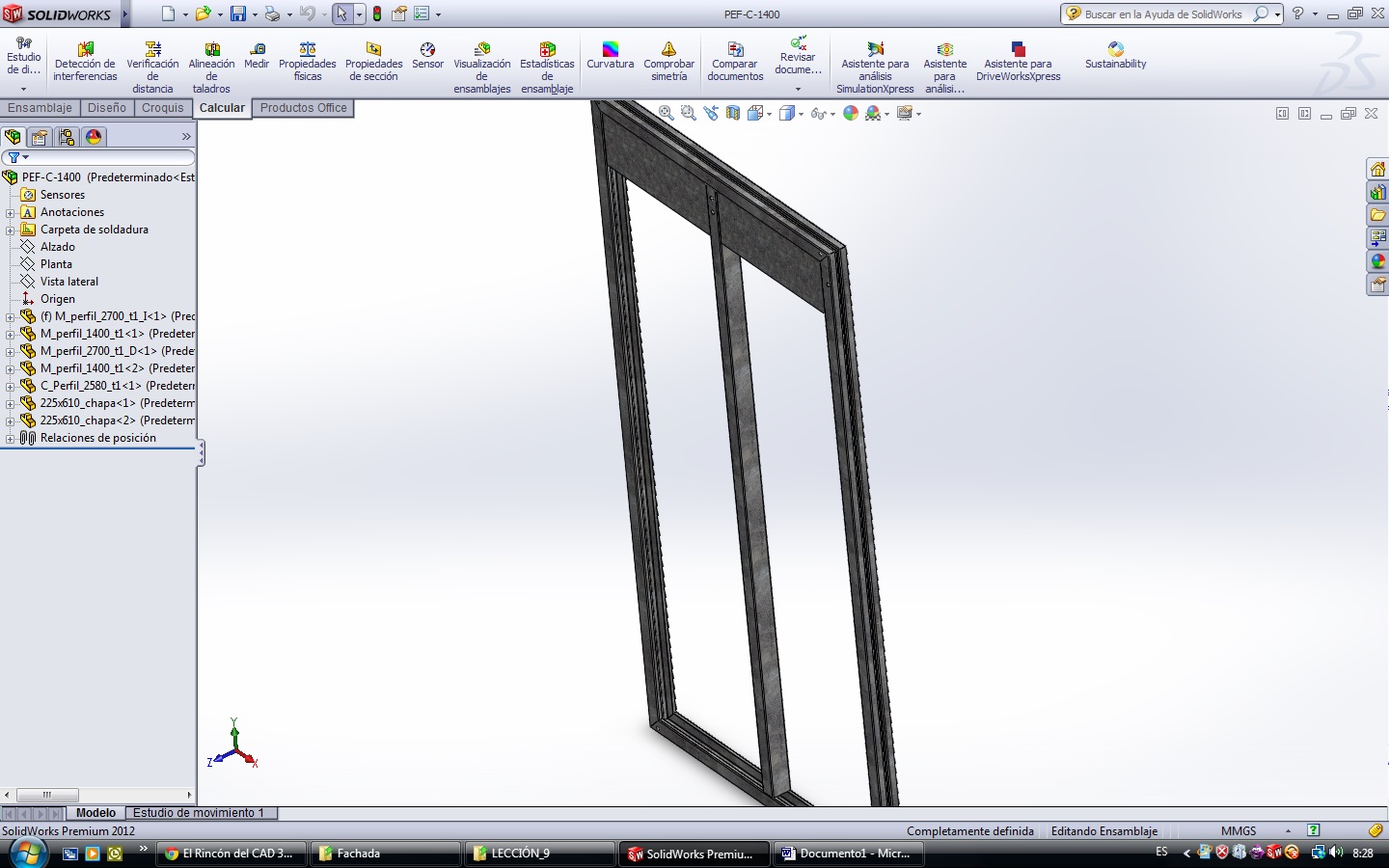The image size is (1389, 868).
Task: Open the DisplayManager tab
Action: point(94,137)
